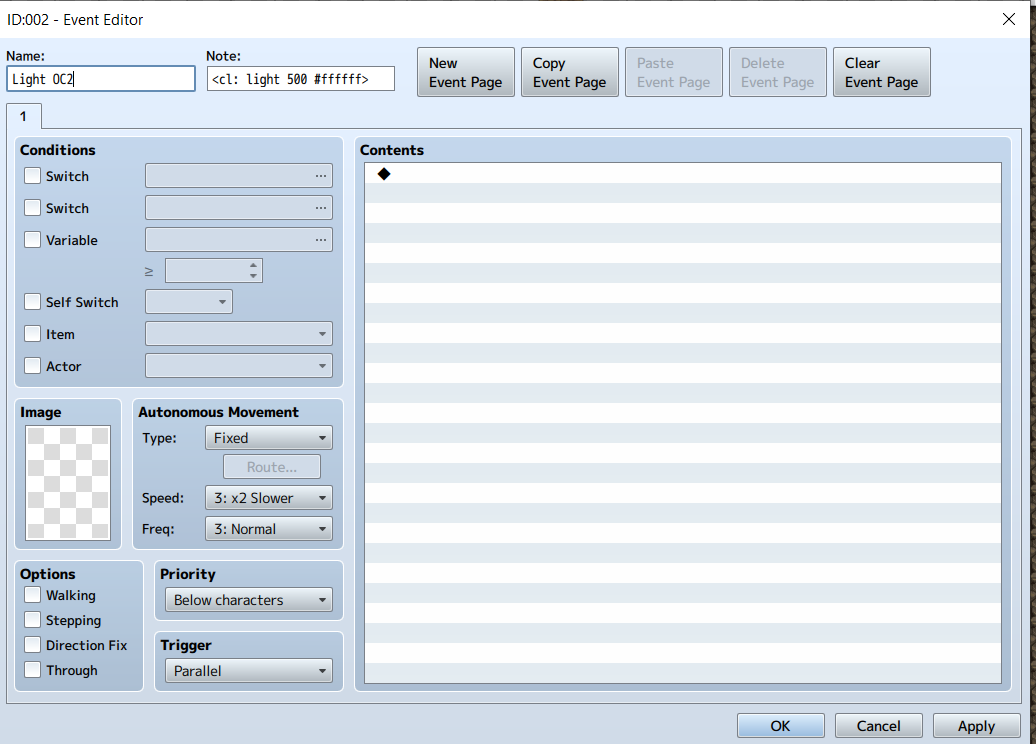Click the event Image preview box
This screenshot has height=744, width=1036.
coord(68,482)
